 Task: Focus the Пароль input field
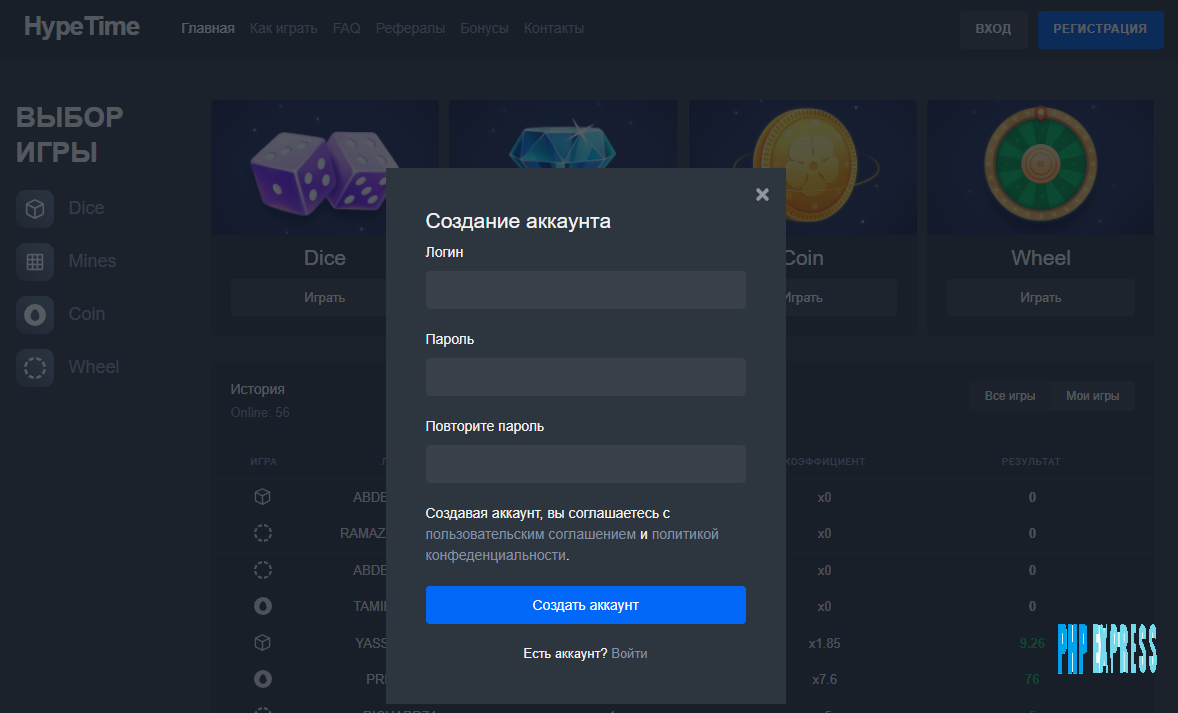point(585,377)
